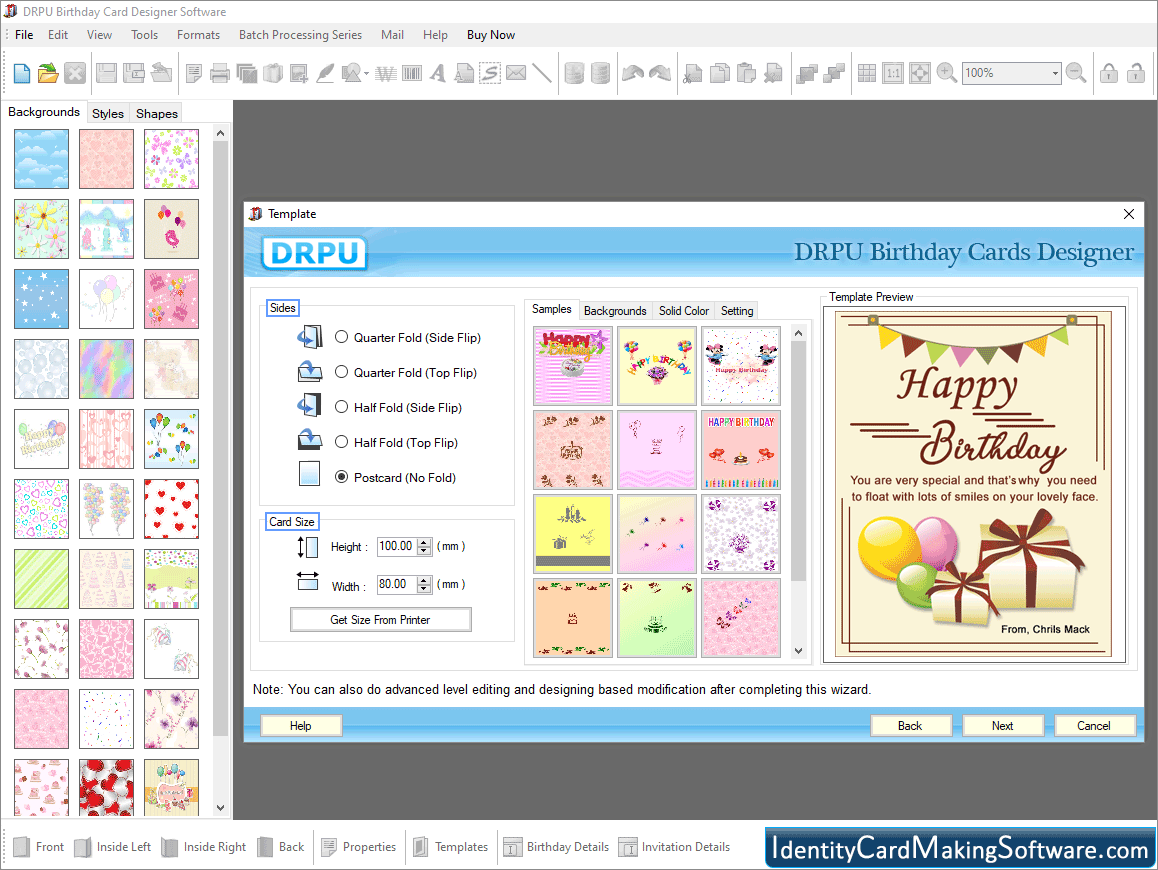Click the Back button in Template dialog
This screenshot has height=870, width=1158.
(910, 726)
